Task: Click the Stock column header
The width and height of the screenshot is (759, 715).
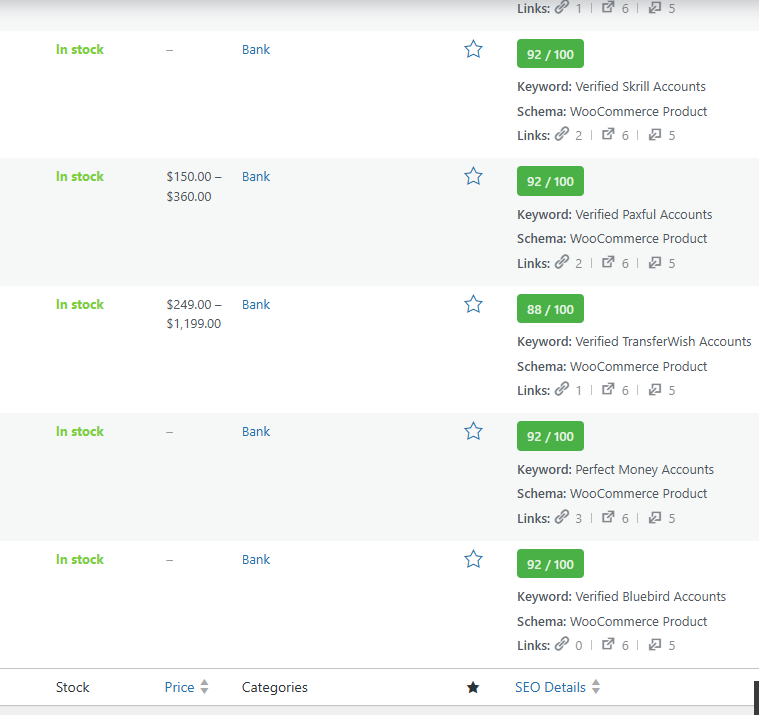Action: tap(72, 687)
